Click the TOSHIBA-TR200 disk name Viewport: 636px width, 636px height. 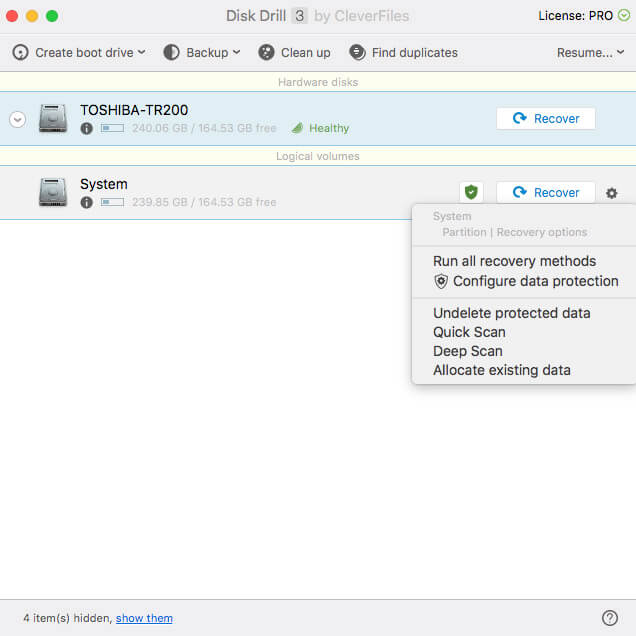(x=134, y=110)
